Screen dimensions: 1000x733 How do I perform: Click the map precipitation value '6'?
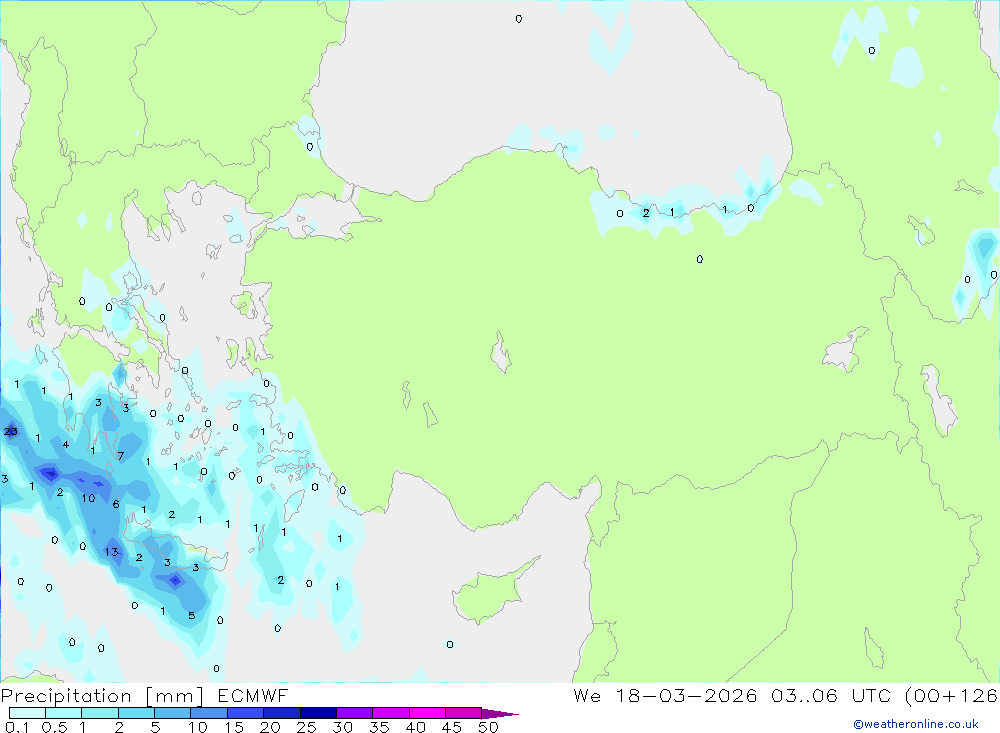[116, 504]
